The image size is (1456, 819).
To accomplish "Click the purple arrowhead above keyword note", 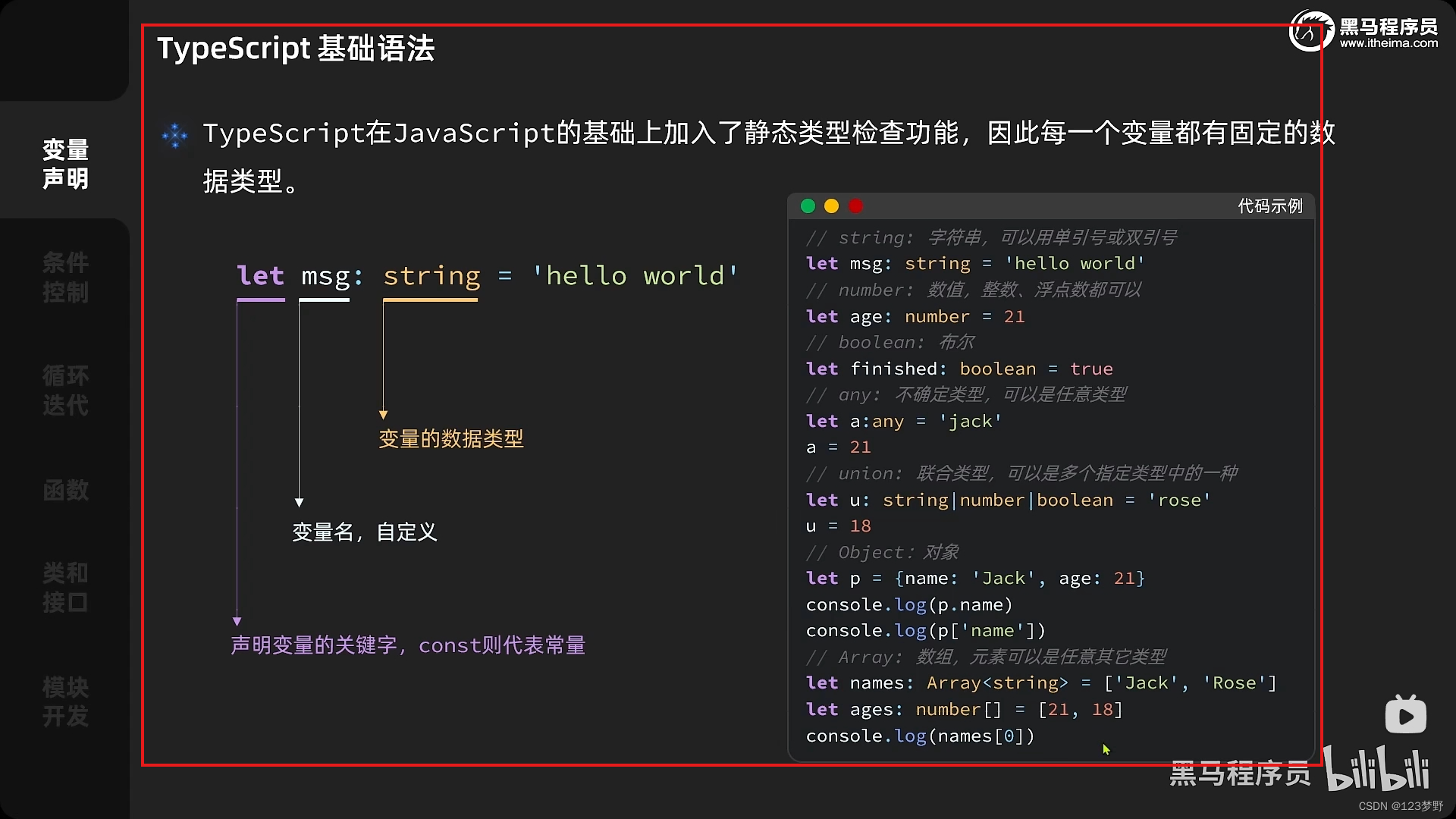I will pos(237,621).
